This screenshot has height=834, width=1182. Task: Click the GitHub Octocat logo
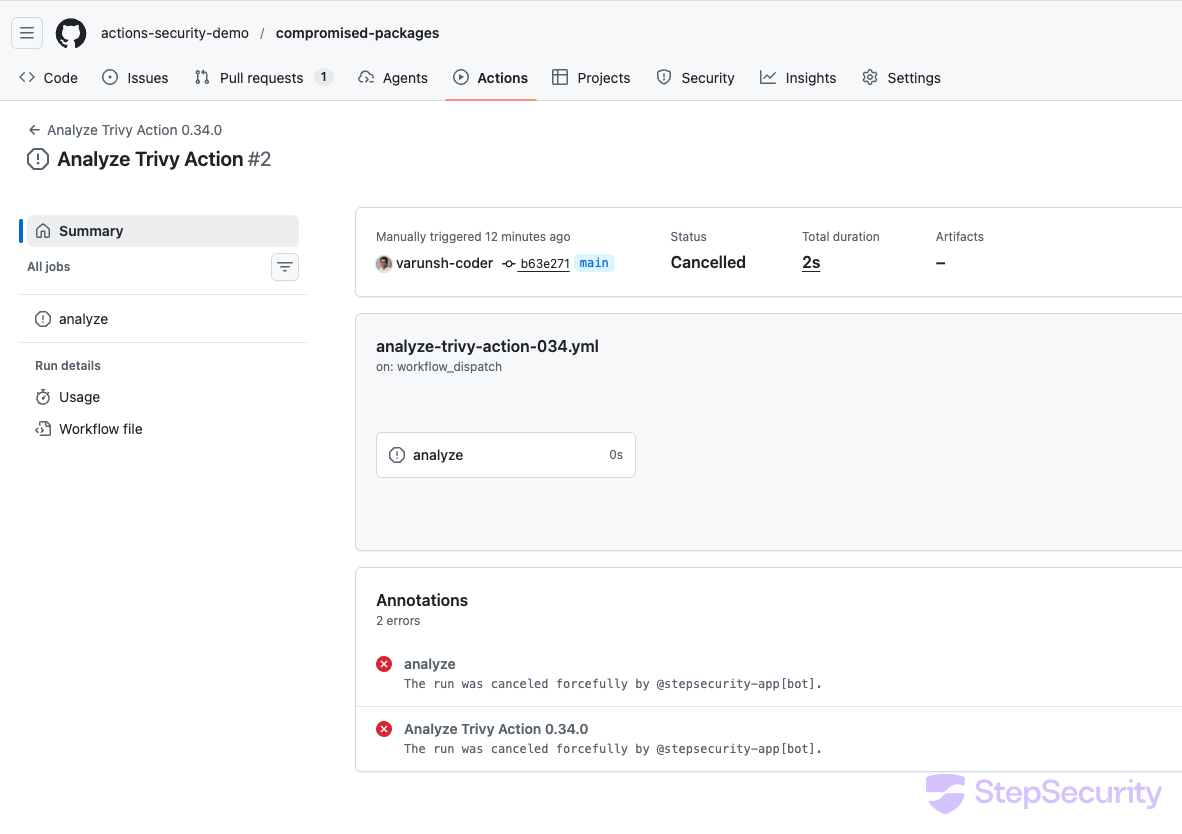[x=71, y=33]
